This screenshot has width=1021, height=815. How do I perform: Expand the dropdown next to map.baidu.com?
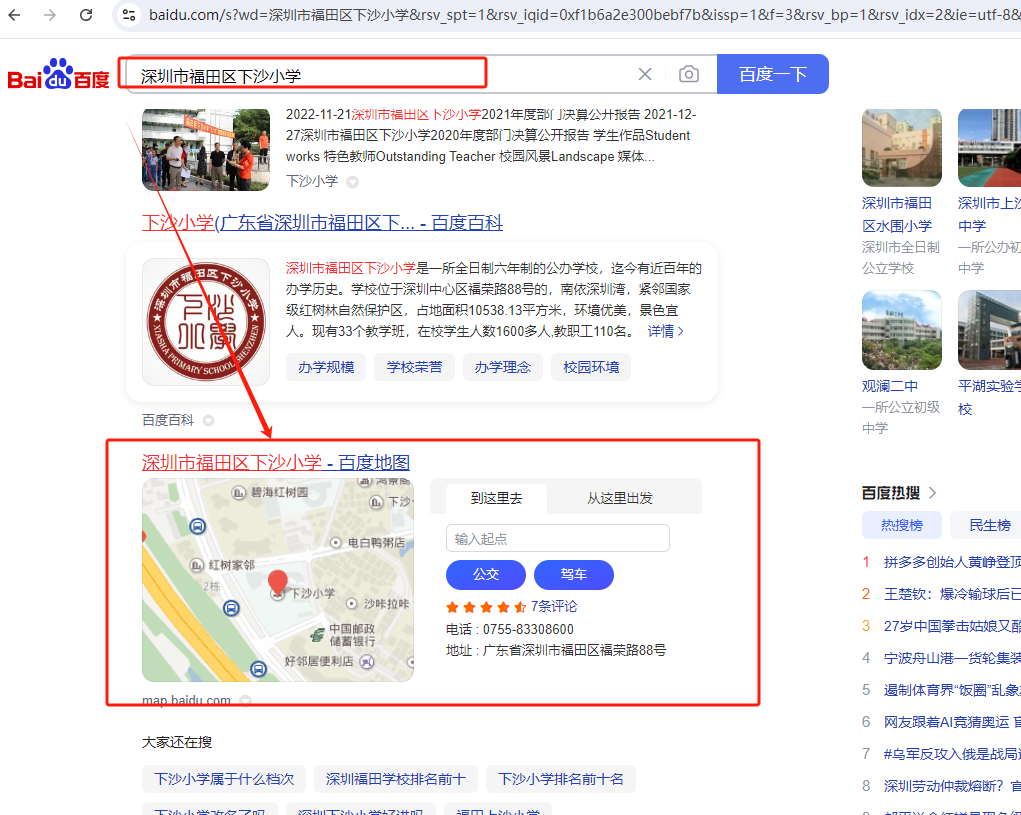coord(245,700)
